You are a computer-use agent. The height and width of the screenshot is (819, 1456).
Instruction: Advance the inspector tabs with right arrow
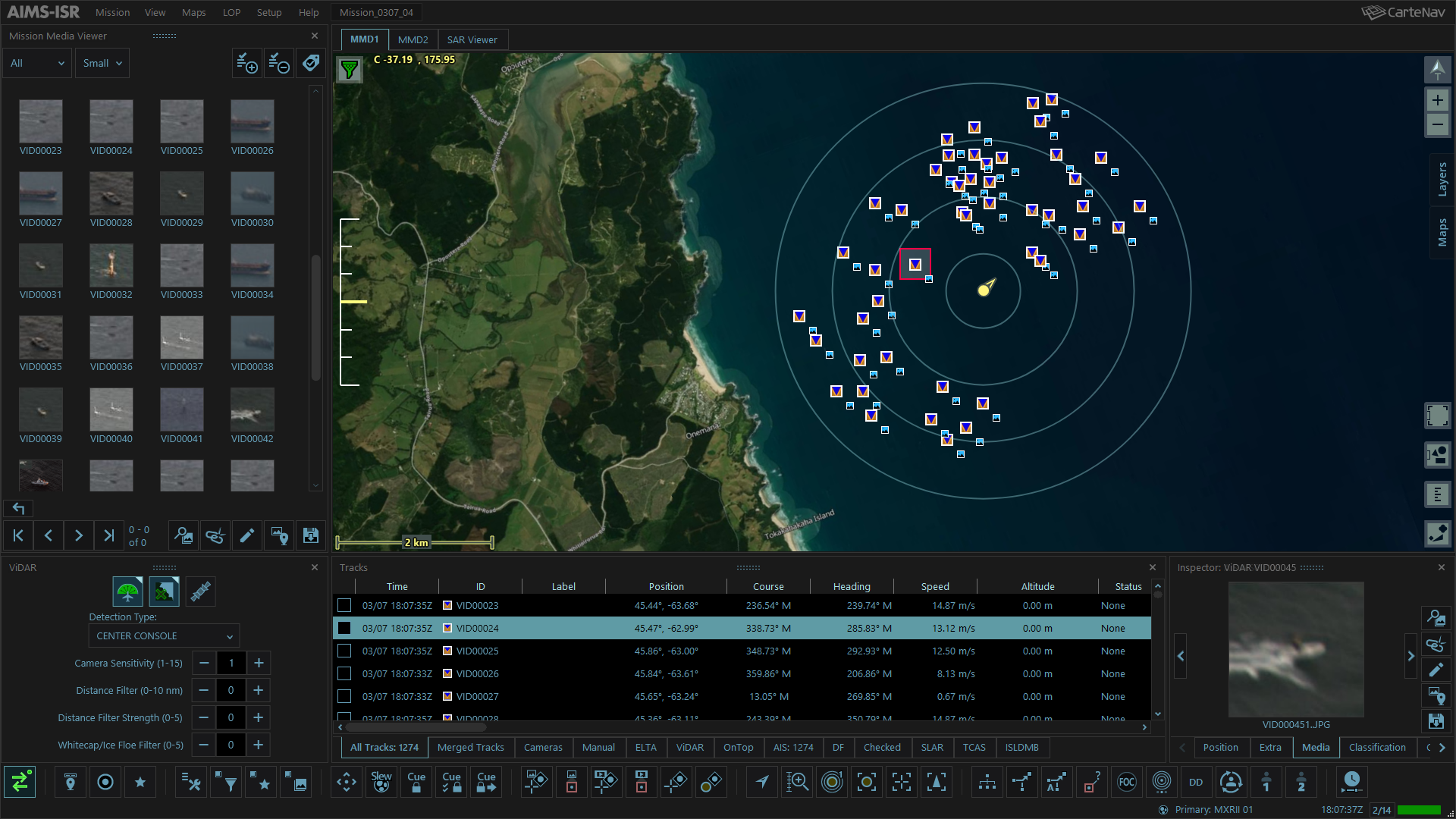(x=1442, y=747)
